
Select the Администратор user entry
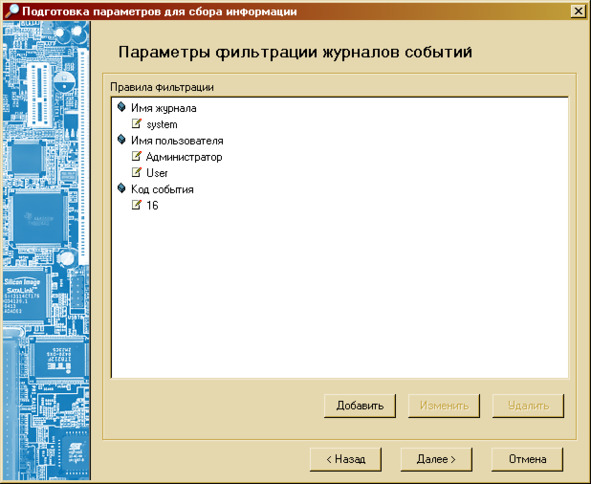184,157
